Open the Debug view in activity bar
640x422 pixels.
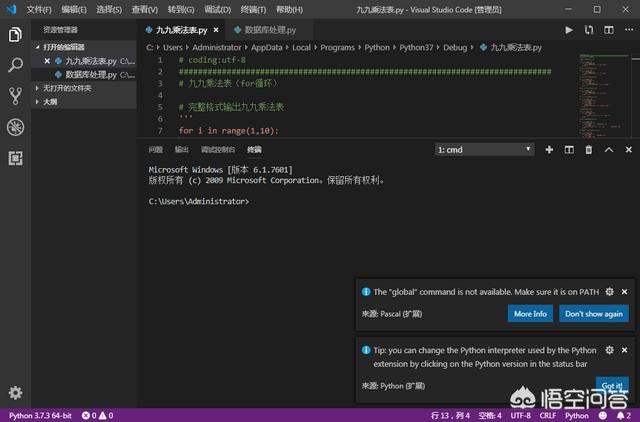(15, 127)
